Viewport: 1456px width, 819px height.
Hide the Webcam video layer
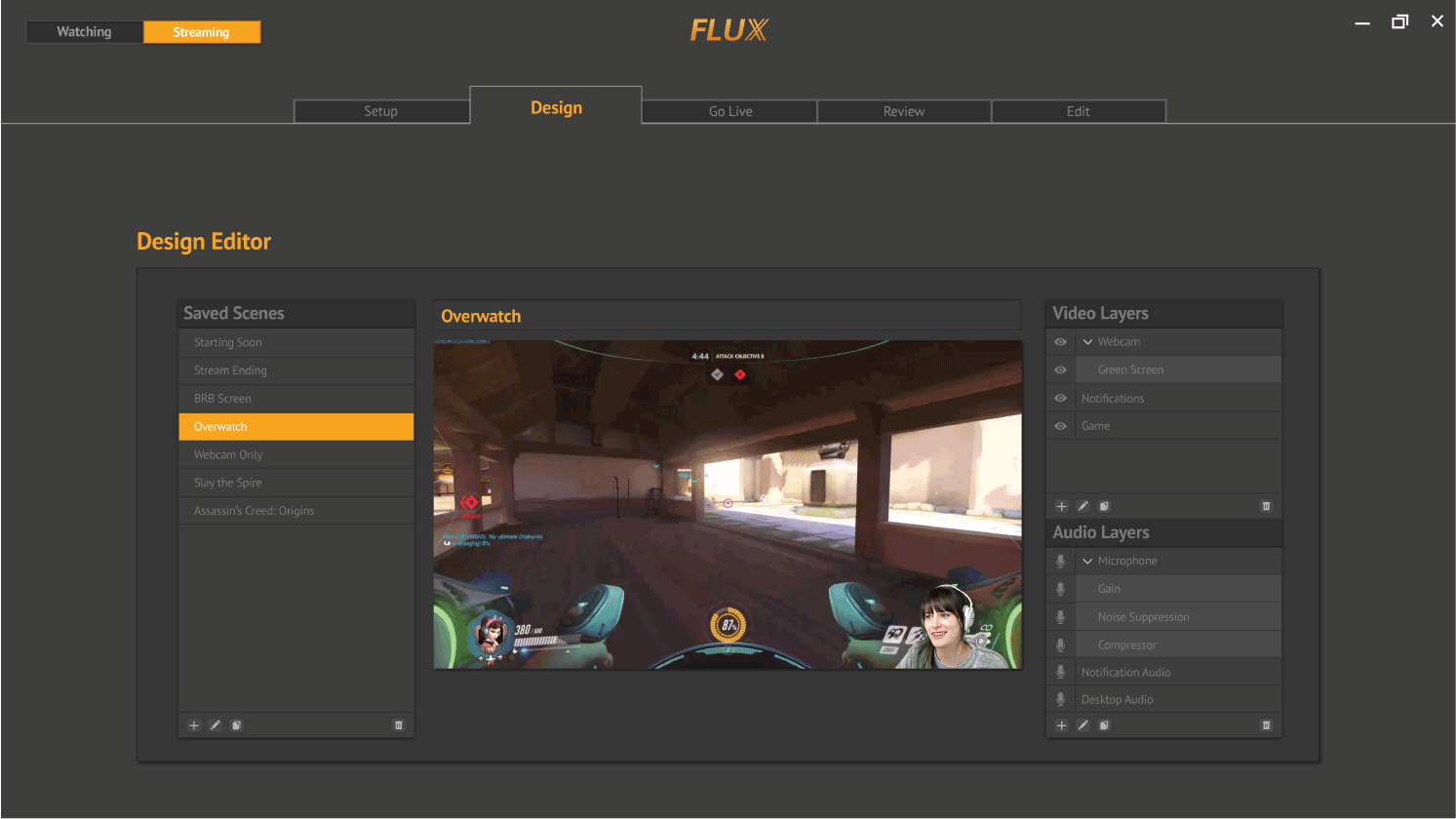[x=1060, y=342]
